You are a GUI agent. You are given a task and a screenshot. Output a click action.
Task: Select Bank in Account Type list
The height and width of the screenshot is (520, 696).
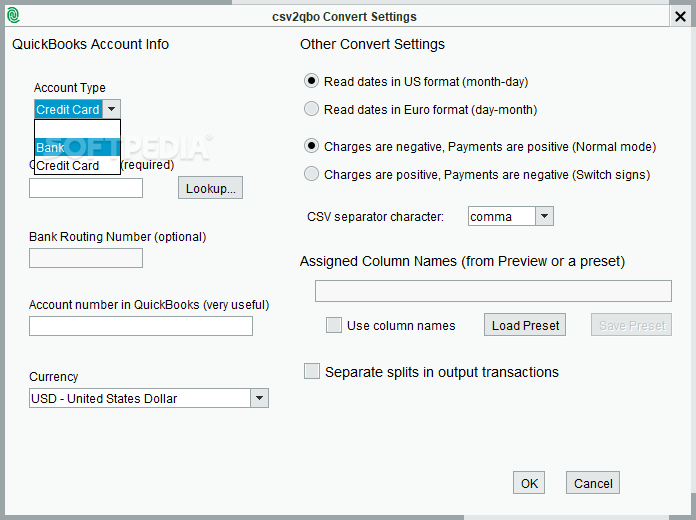coord(77,147)
